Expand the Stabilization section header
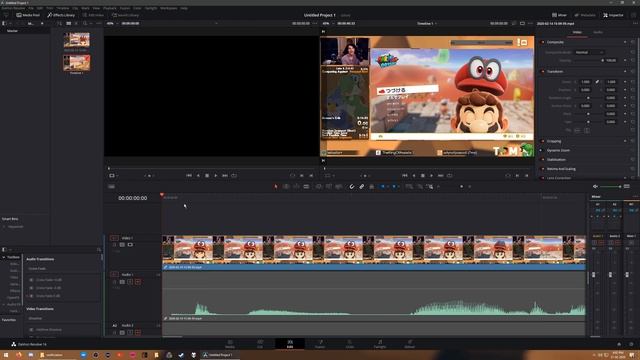Screen dimensions: 640x360 click(x=556, y=160)
